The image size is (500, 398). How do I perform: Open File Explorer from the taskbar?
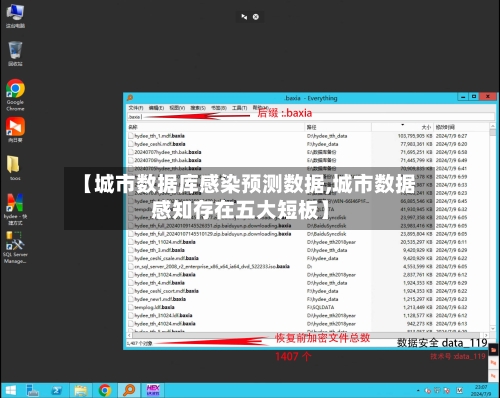point(81,390)
